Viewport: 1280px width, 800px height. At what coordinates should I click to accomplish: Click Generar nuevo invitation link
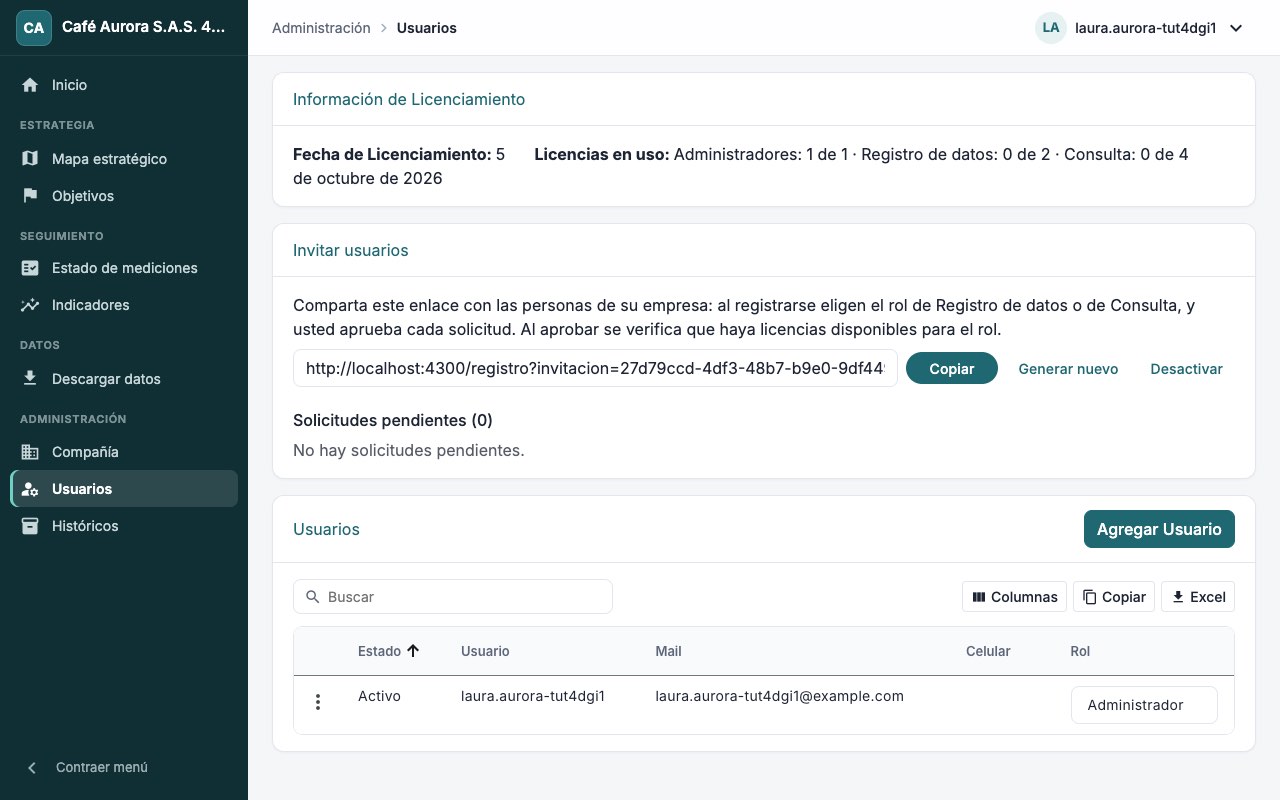1068,369
